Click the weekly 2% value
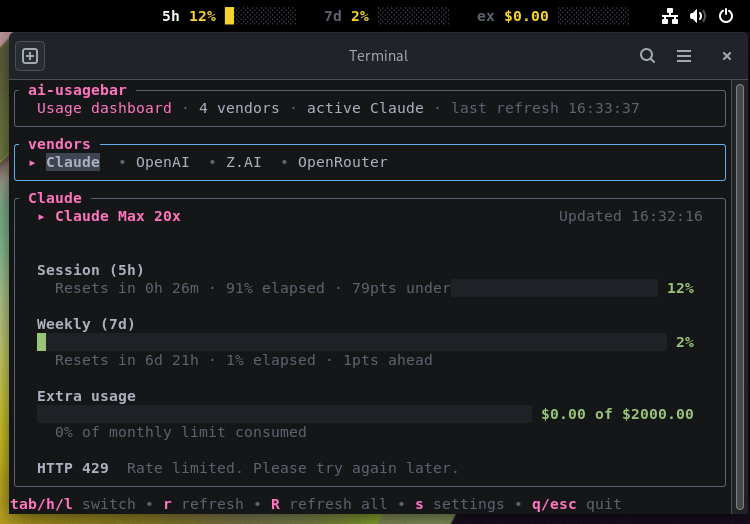This screenshot has height=524, width=750. 685,342
